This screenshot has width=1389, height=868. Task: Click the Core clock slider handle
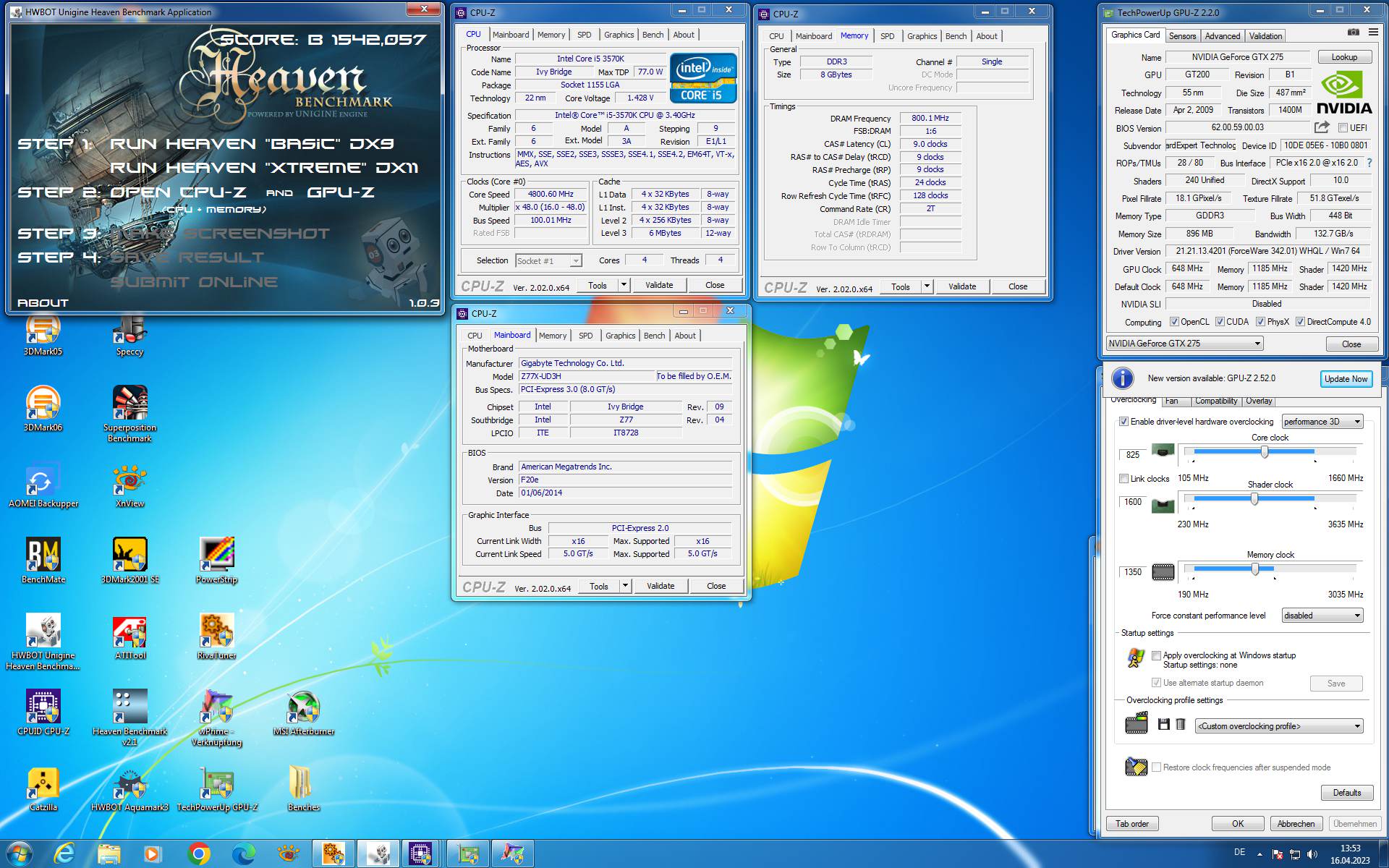pyautogui.click(x=1265, y=452)
